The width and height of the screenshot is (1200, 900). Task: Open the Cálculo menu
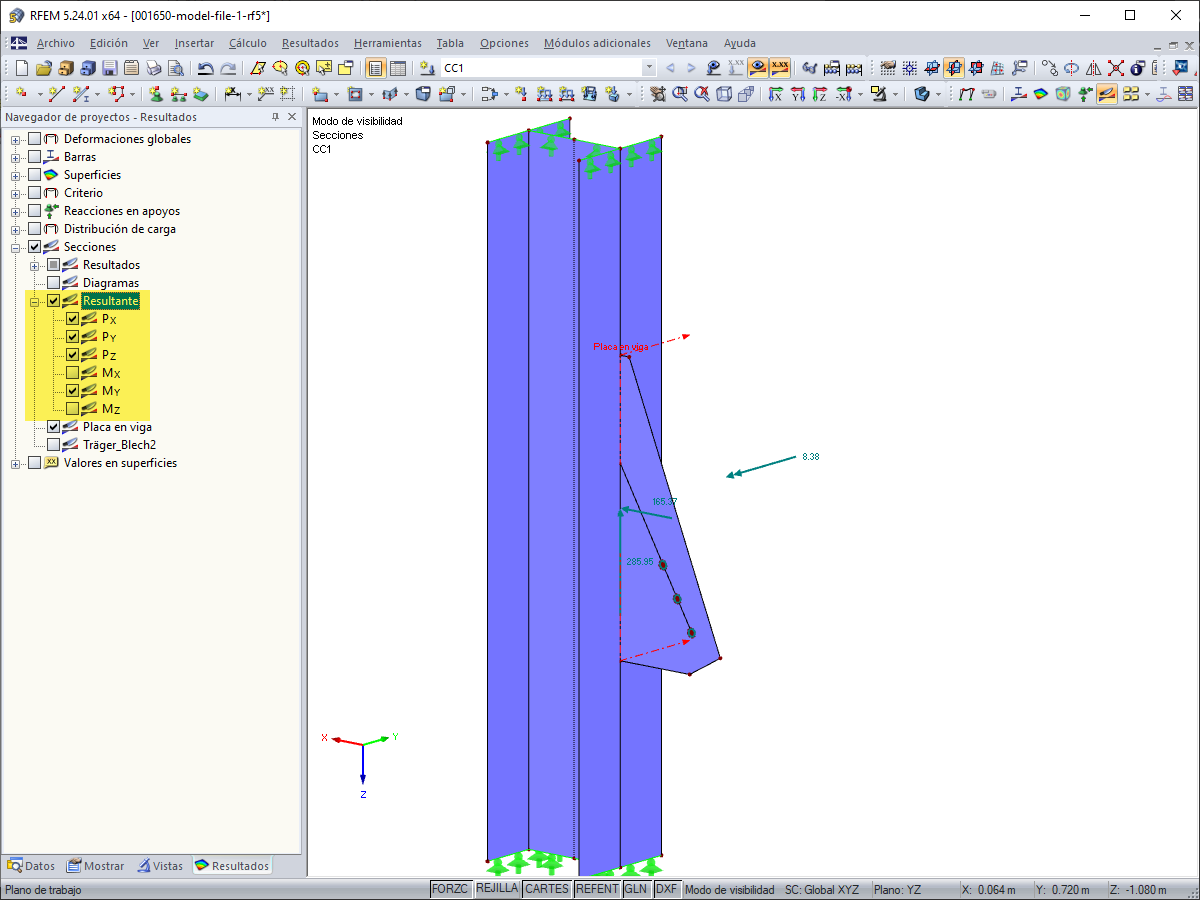[x=248, y=43]
